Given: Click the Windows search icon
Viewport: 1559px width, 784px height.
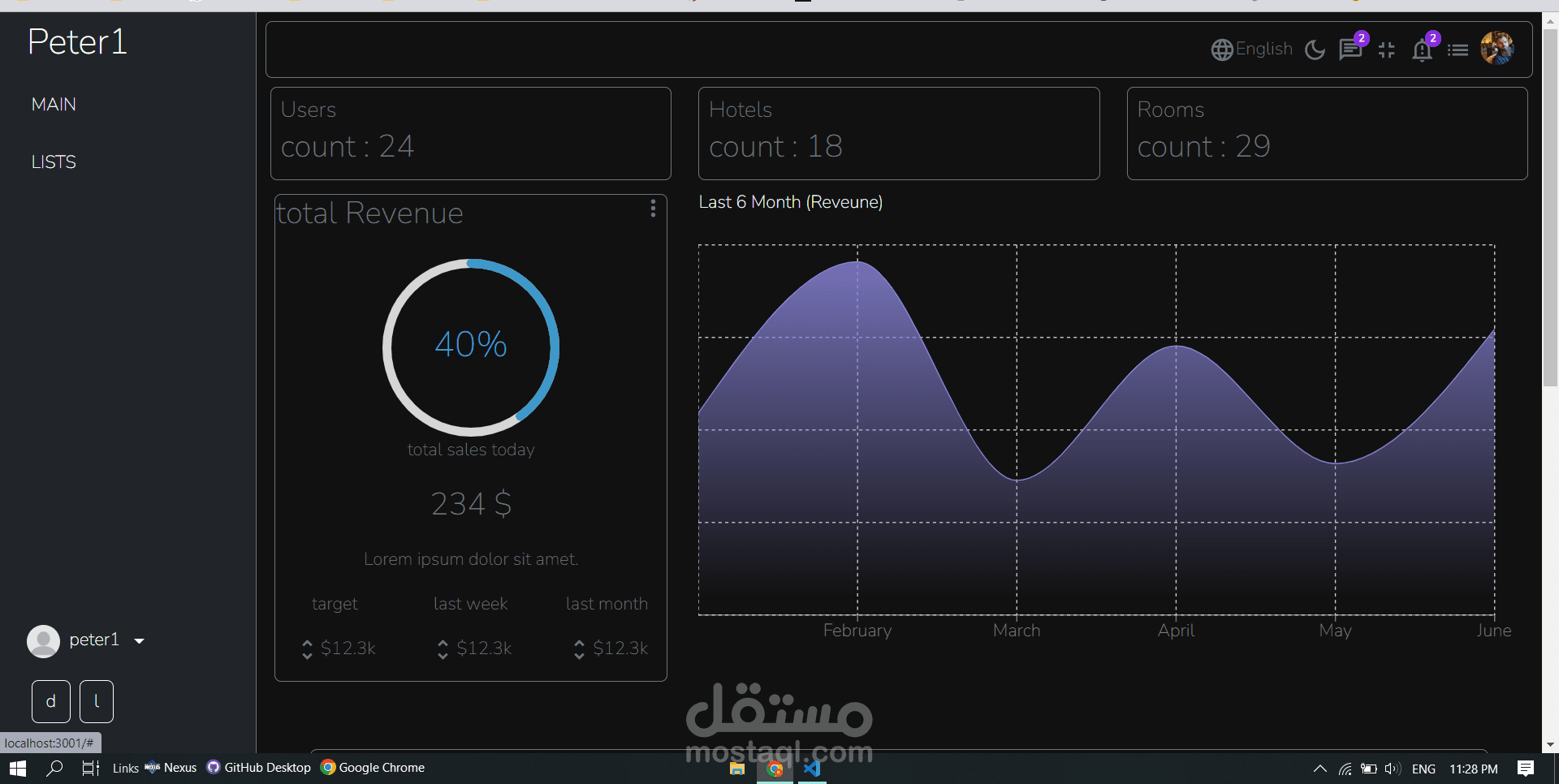Looking at the screenshot, I should pyautogui.click(x=54, y=768).
